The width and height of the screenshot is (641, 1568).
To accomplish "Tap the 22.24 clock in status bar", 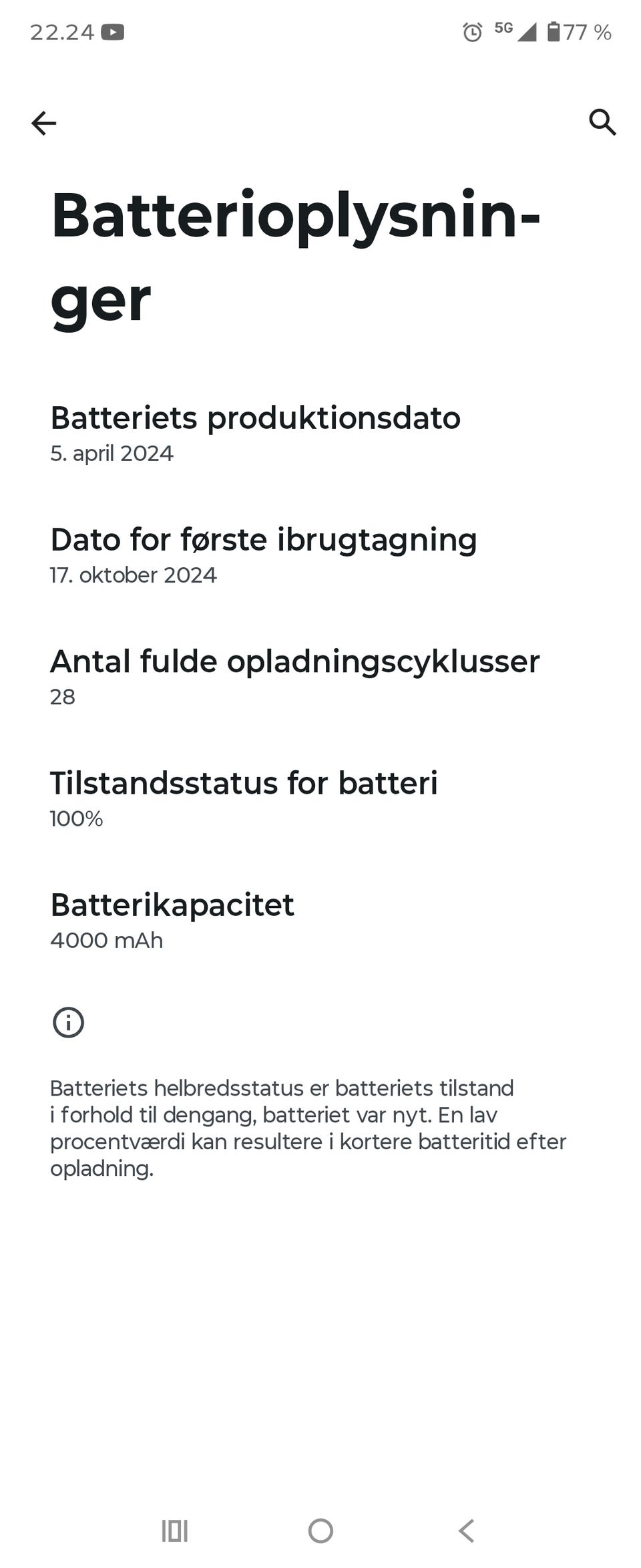I will tap(62, 32).
